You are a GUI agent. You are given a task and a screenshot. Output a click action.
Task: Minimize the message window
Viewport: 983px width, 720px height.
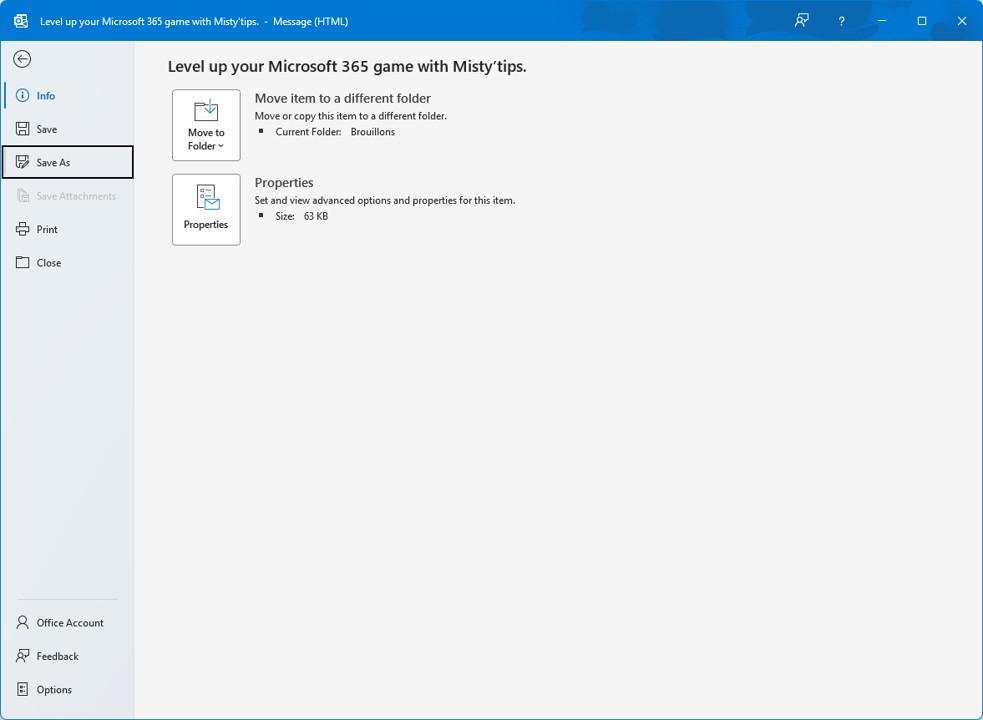pos(881,21)
